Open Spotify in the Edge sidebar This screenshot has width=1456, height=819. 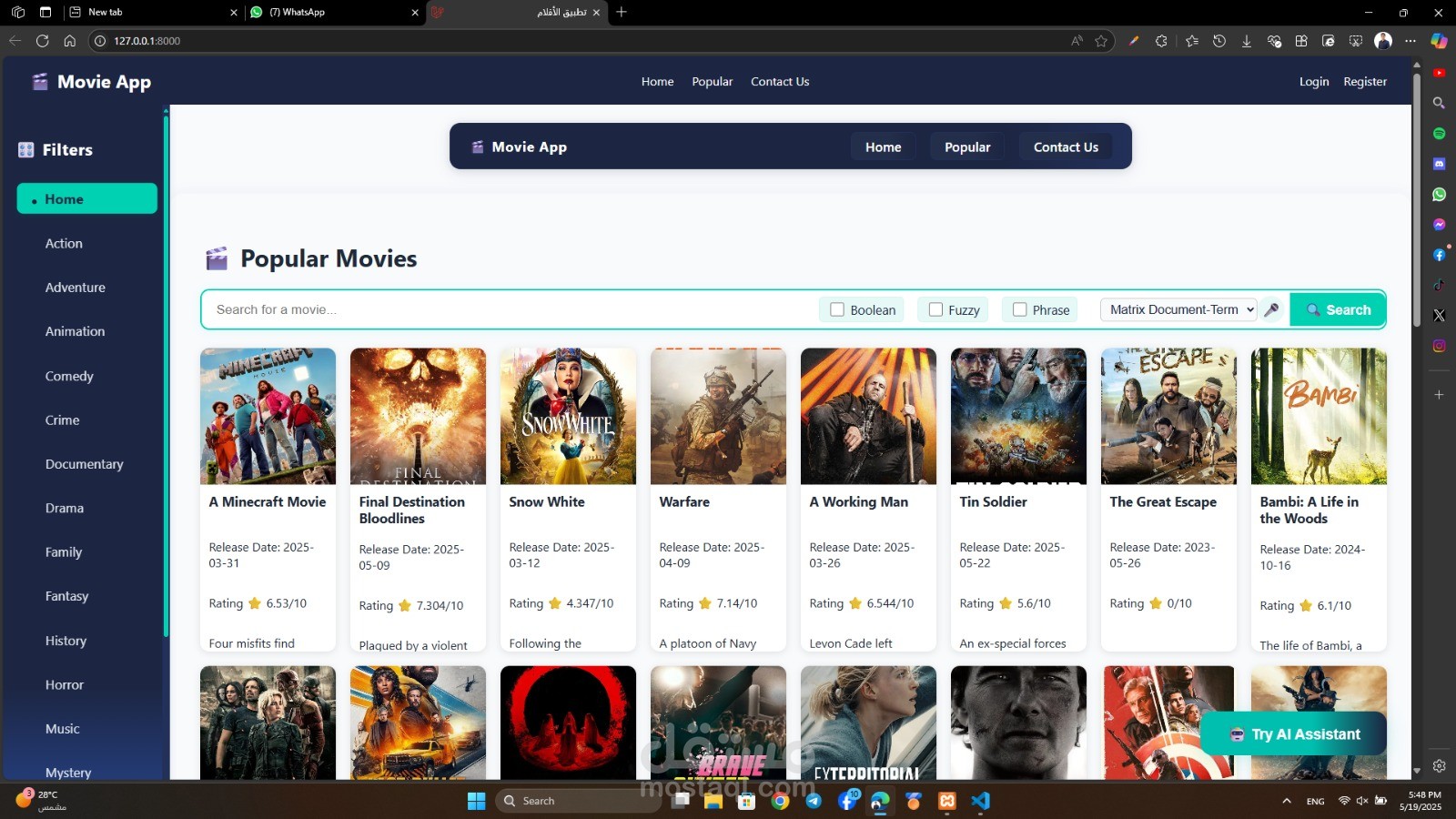(x=1439, y=134)
